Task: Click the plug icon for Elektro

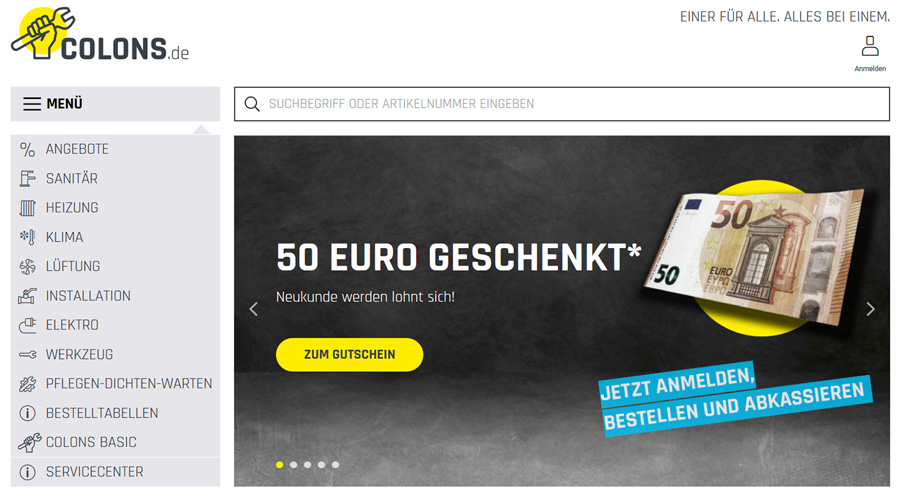Action: coord(27,325)
